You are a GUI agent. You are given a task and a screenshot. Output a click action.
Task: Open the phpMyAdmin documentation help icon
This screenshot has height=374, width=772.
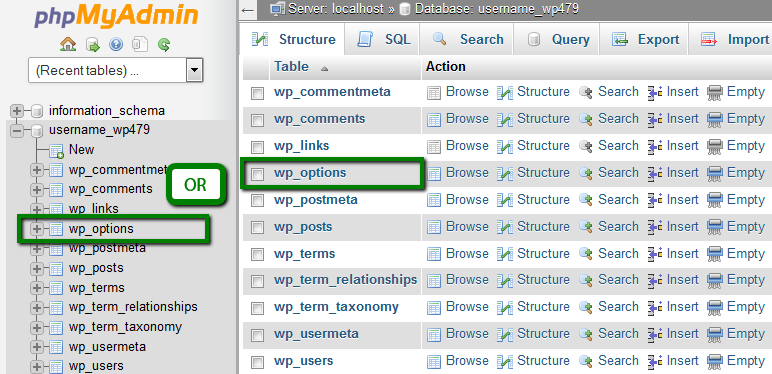pos(116,45)
